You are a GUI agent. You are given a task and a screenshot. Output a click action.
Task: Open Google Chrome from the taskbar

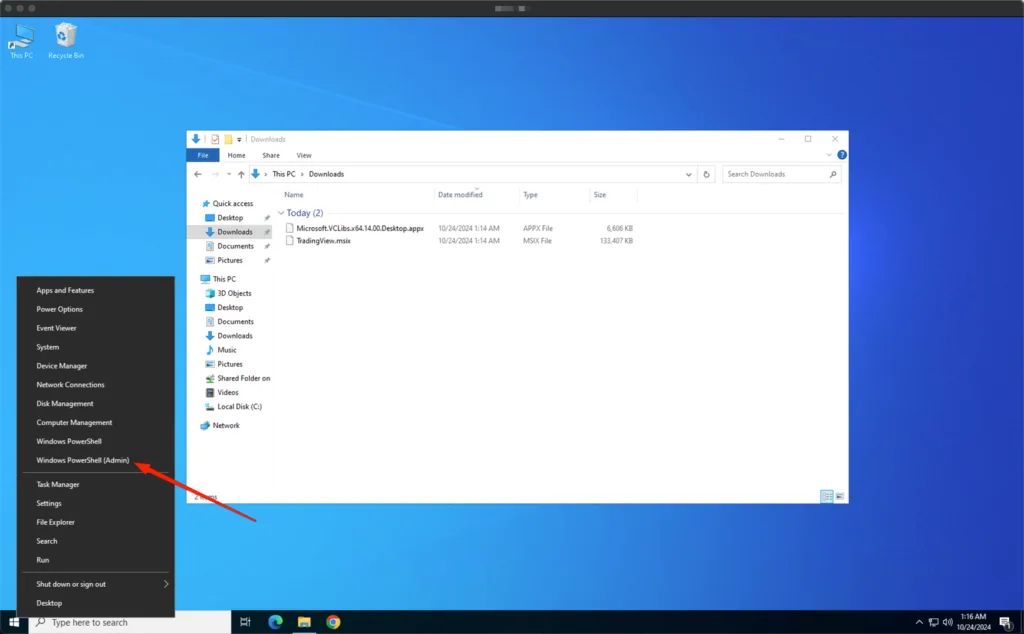coord(333,622)
